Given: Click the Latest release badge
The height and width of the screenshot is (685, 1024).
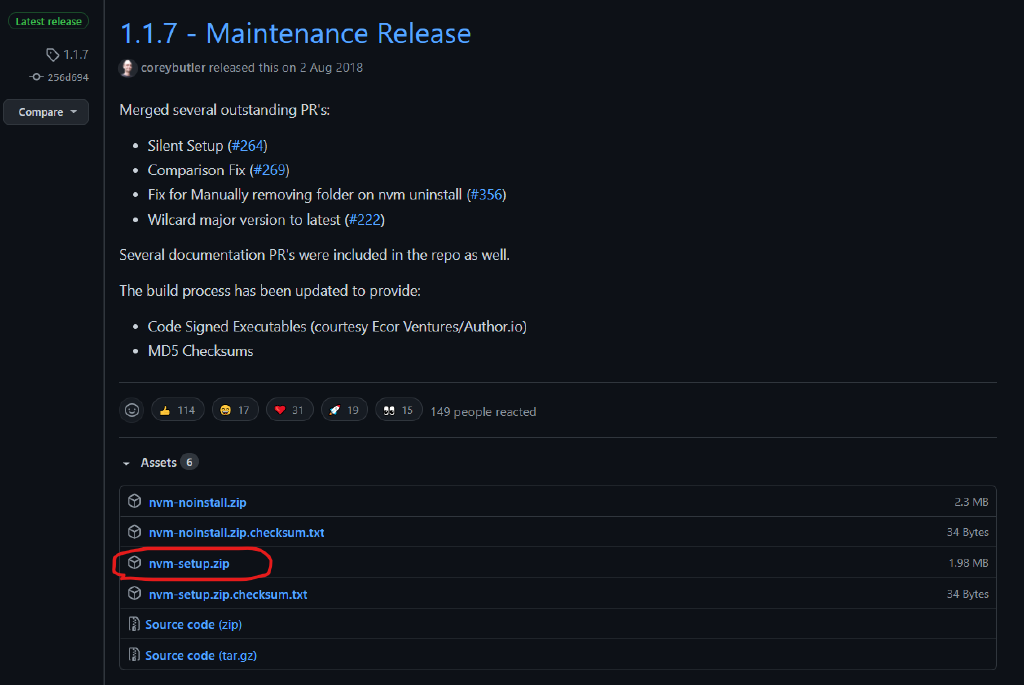Looking at the screenshot, I should [x=46, y=21].
